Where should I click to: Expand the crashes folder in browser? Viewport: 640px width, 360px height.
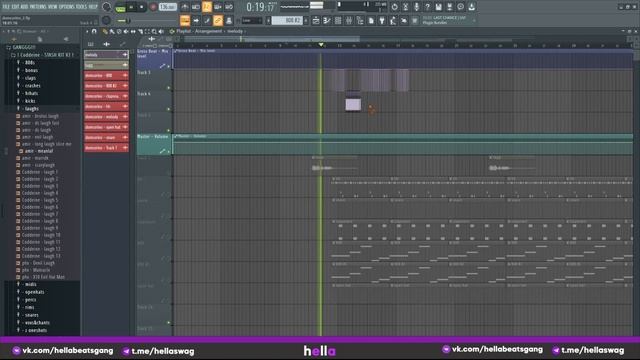32,86
